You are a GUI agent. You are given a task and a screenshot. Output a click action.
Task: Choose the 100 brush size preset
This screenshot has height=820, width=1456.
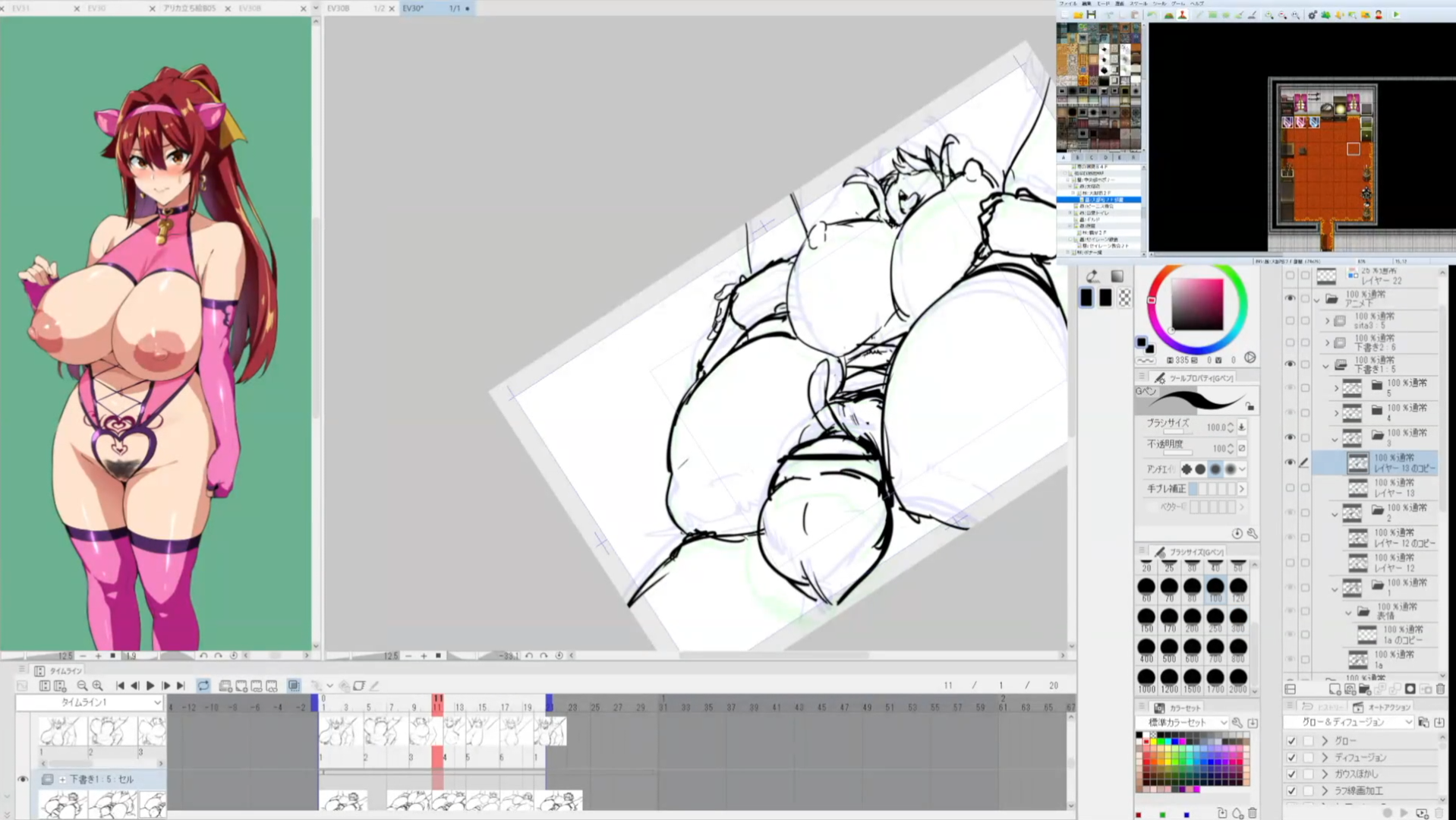tap(1215, 587)
